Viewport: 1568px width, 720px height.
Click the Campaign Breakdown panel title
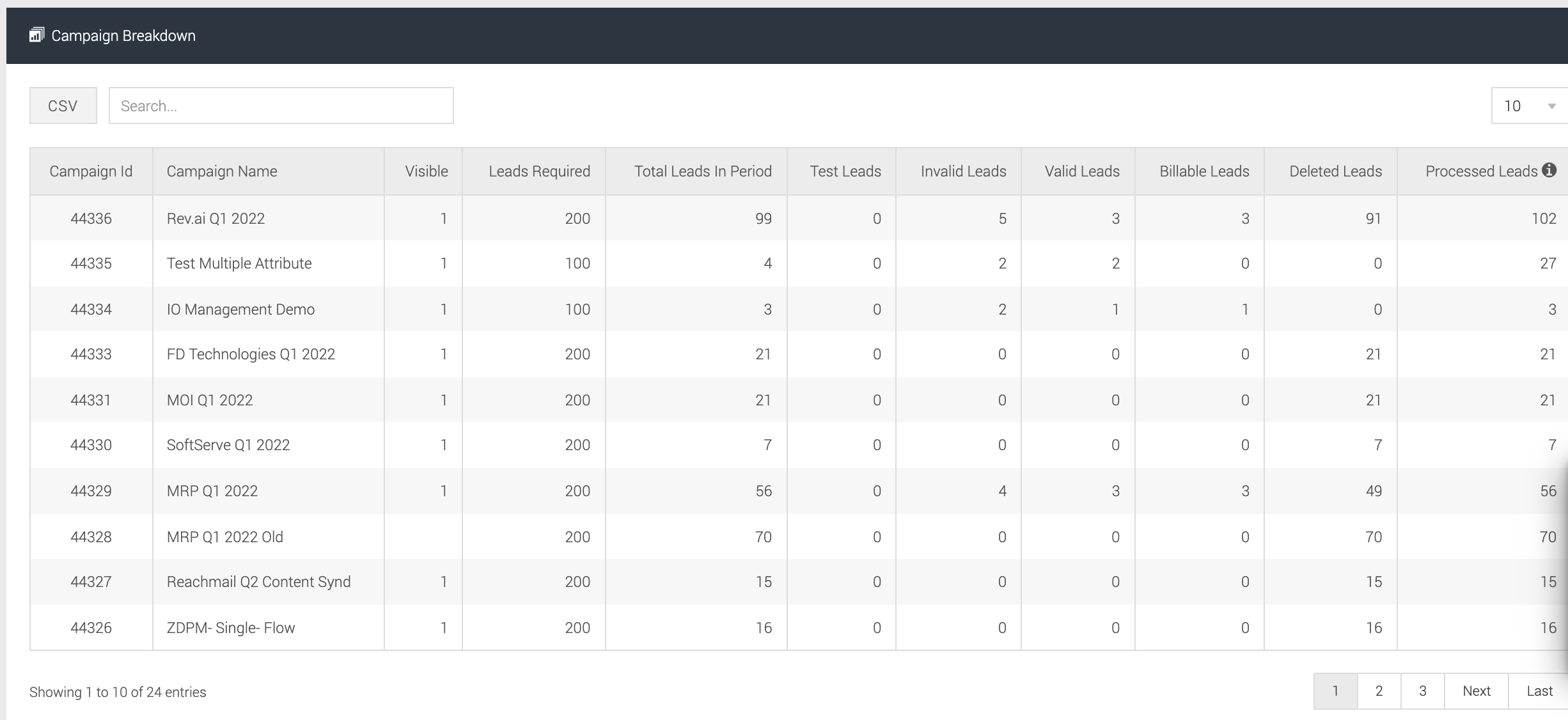123,36
